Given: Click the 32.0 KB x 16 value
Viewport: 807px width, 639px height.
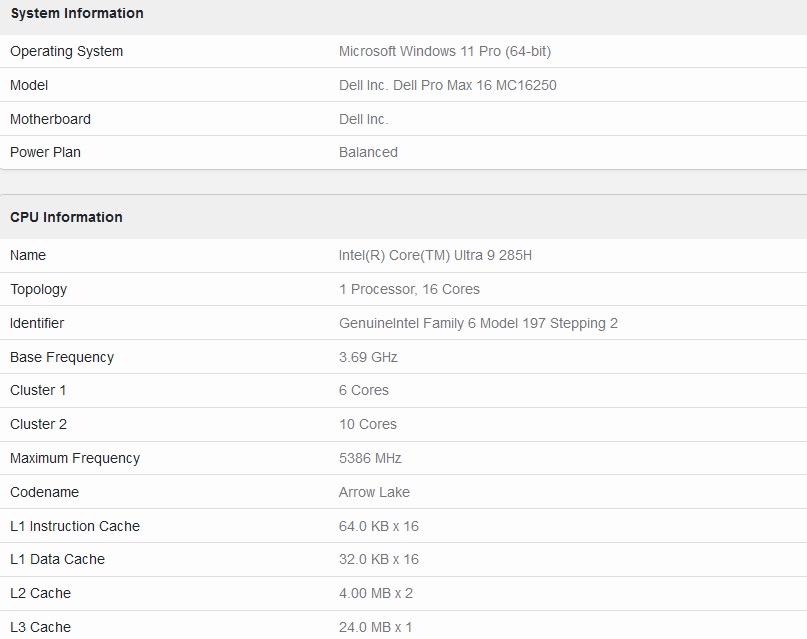Looking at the screenshot, I should (379, 559).
